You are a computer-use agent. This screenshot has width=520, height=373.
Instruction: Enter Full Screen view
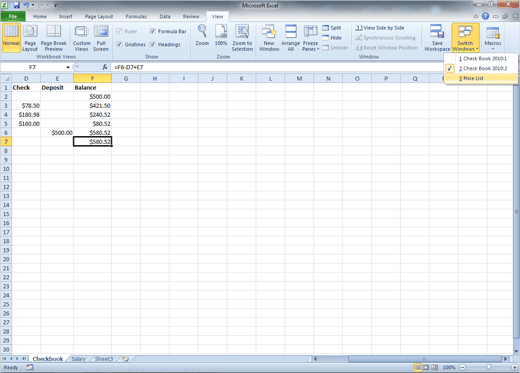click(101, 38)
